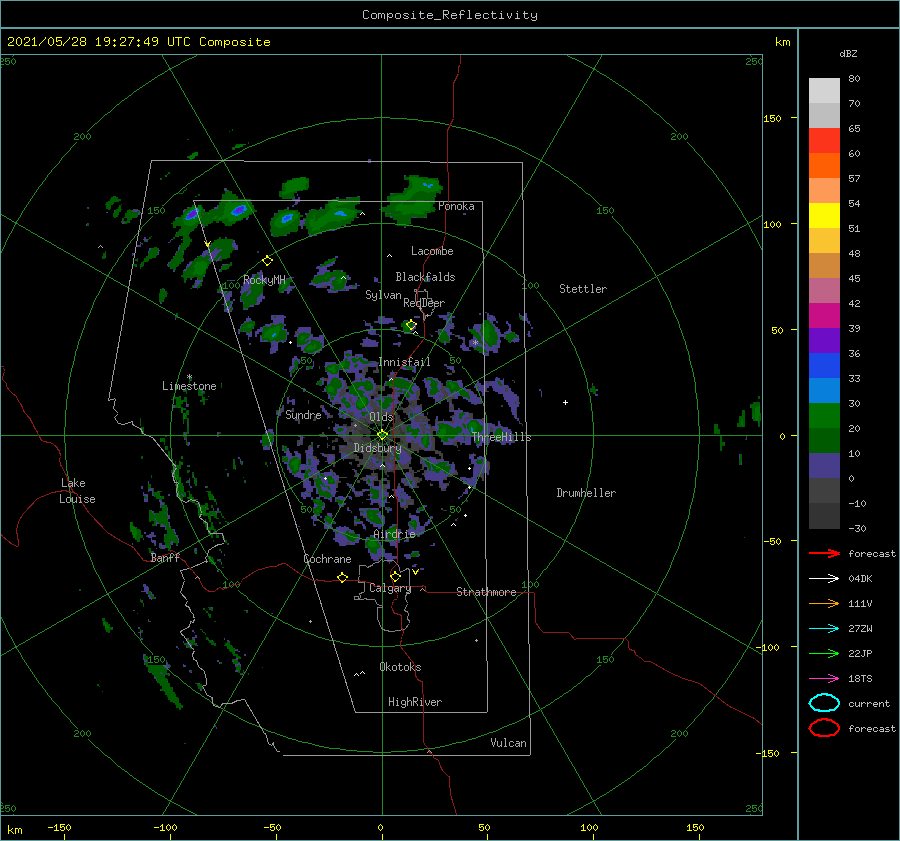Screen dimensions: 900x841
Task: Click the orange 111V arrow icon
Action: click(824, 603)
